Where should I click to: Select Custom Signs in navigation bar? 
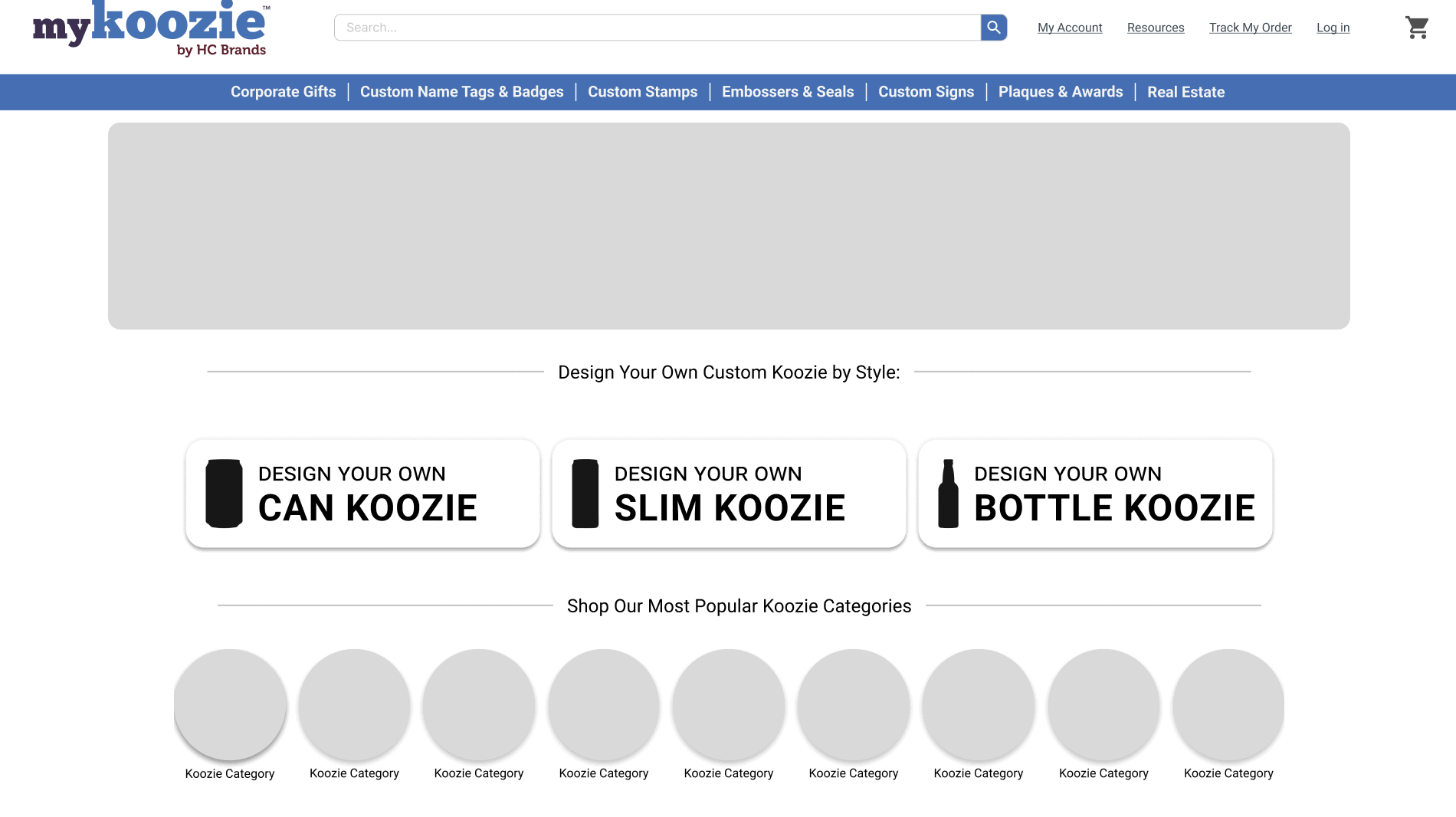click(x=926, y=92)
